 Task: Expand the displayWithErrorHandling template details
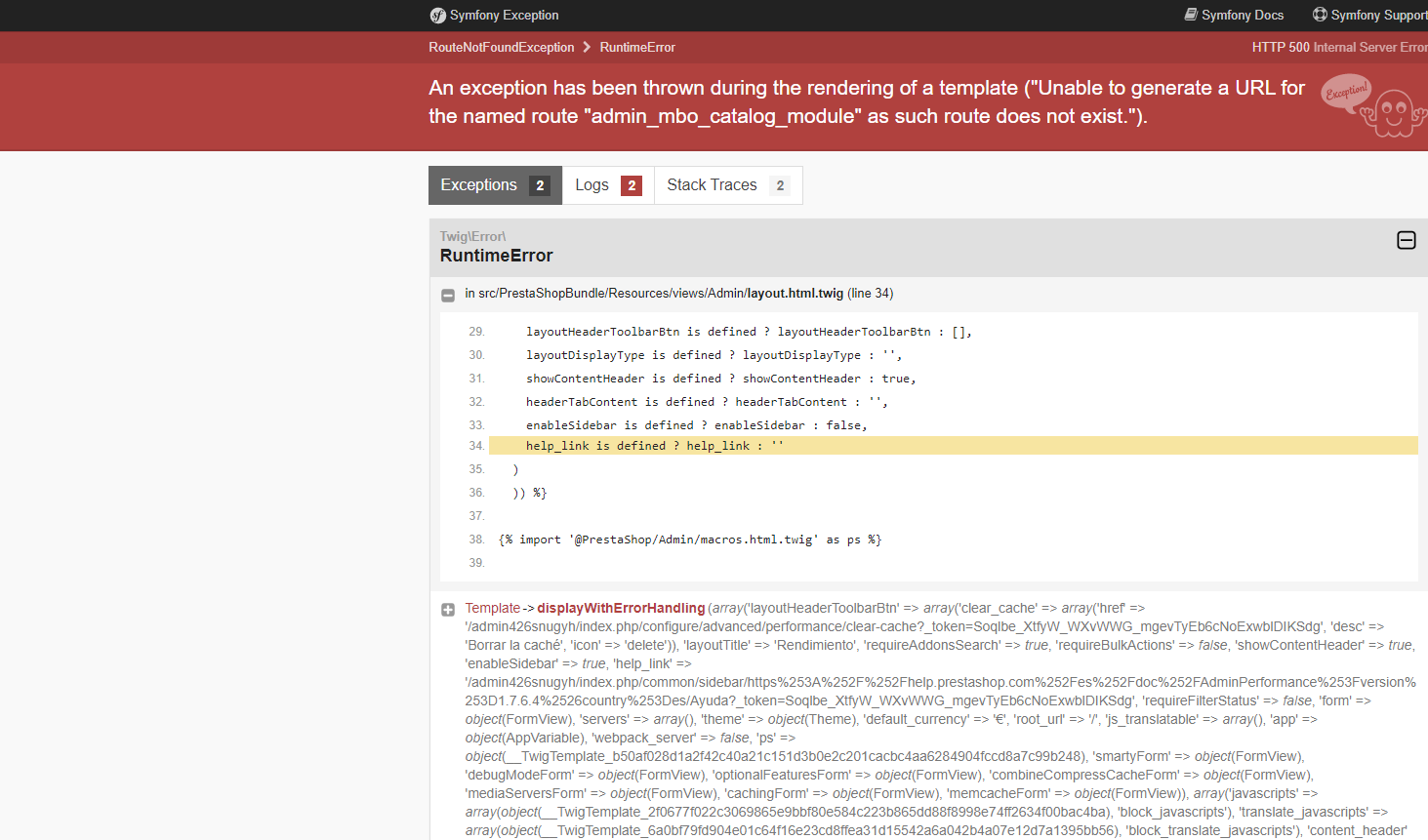point(448,609)
